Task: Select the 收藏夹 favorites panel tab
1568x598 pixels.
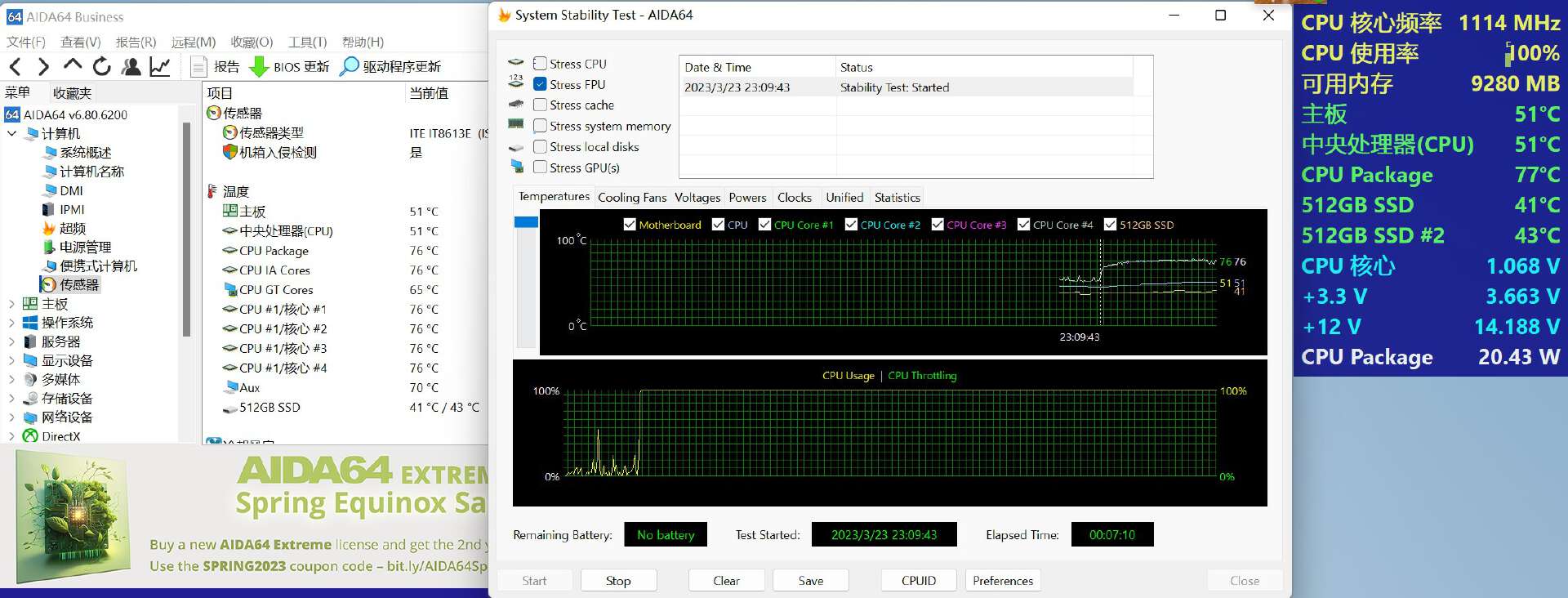Action: point(73,93)
